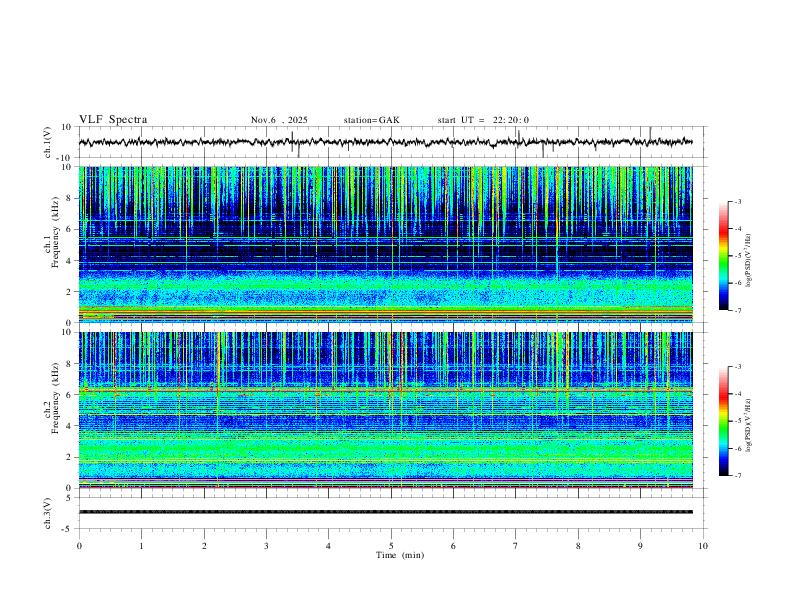Click time axis tick label "6"
Screen dimensions: 792x612
[453, 546]
